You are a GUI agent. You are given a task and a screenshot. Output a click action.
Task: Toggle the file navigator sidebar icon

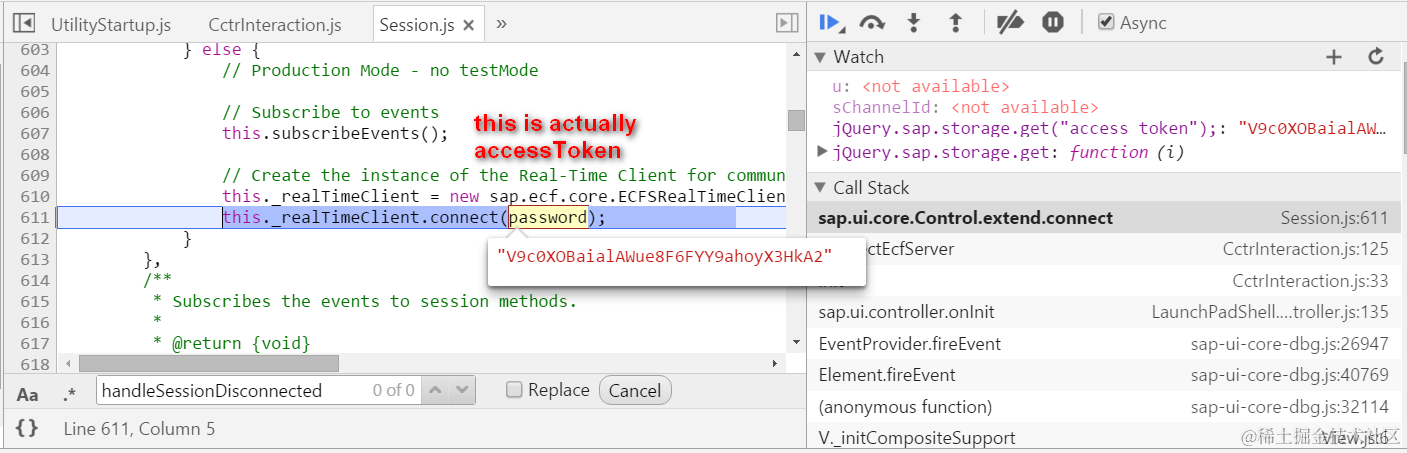pyautogui.click(x=24, y=23)
